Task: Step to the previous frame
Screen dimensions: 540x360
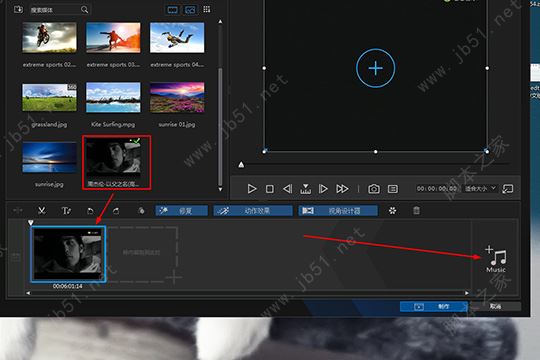Action: (288, 189)
